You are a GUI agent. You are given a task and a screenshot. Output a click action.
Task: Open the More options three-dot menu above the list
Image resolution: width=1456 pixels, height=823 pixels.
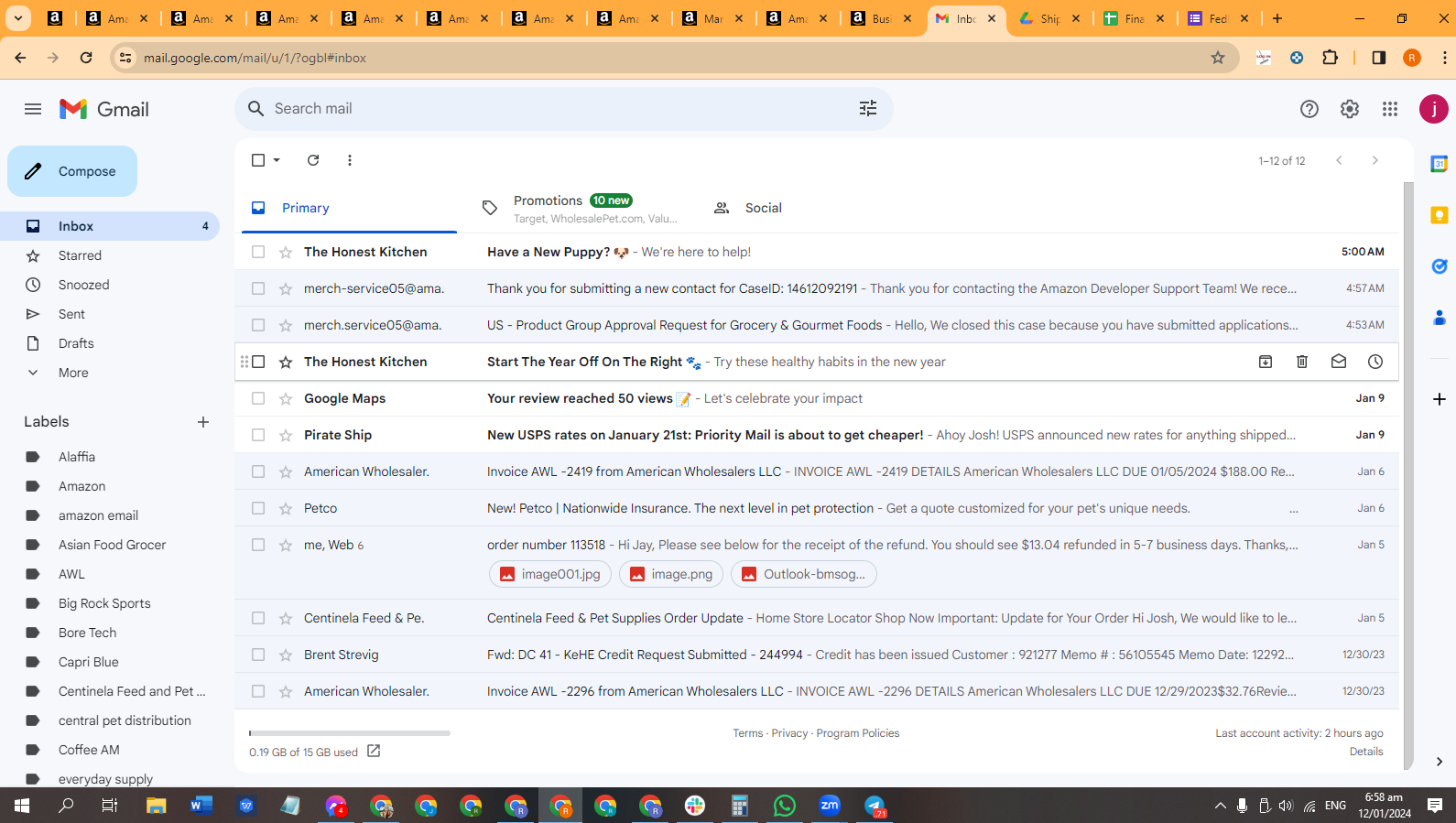click(350, 160)
